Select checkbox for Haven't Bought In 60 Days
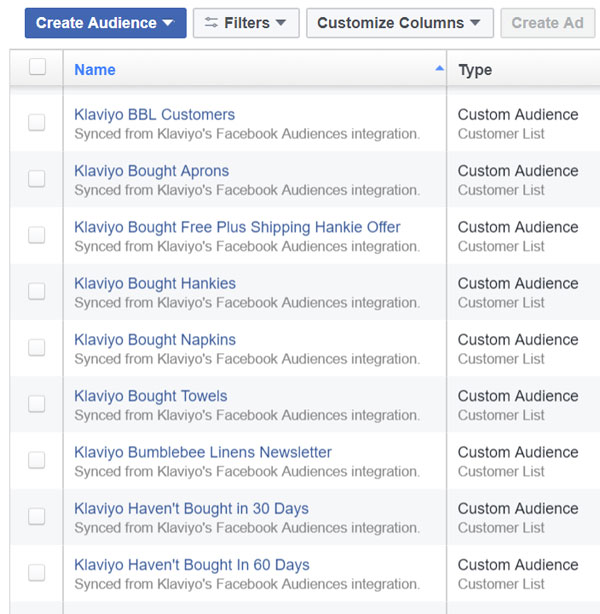Image resolution: width=600 pixels, height=614 pixels. pyautogui.click(x=36, y=572)
